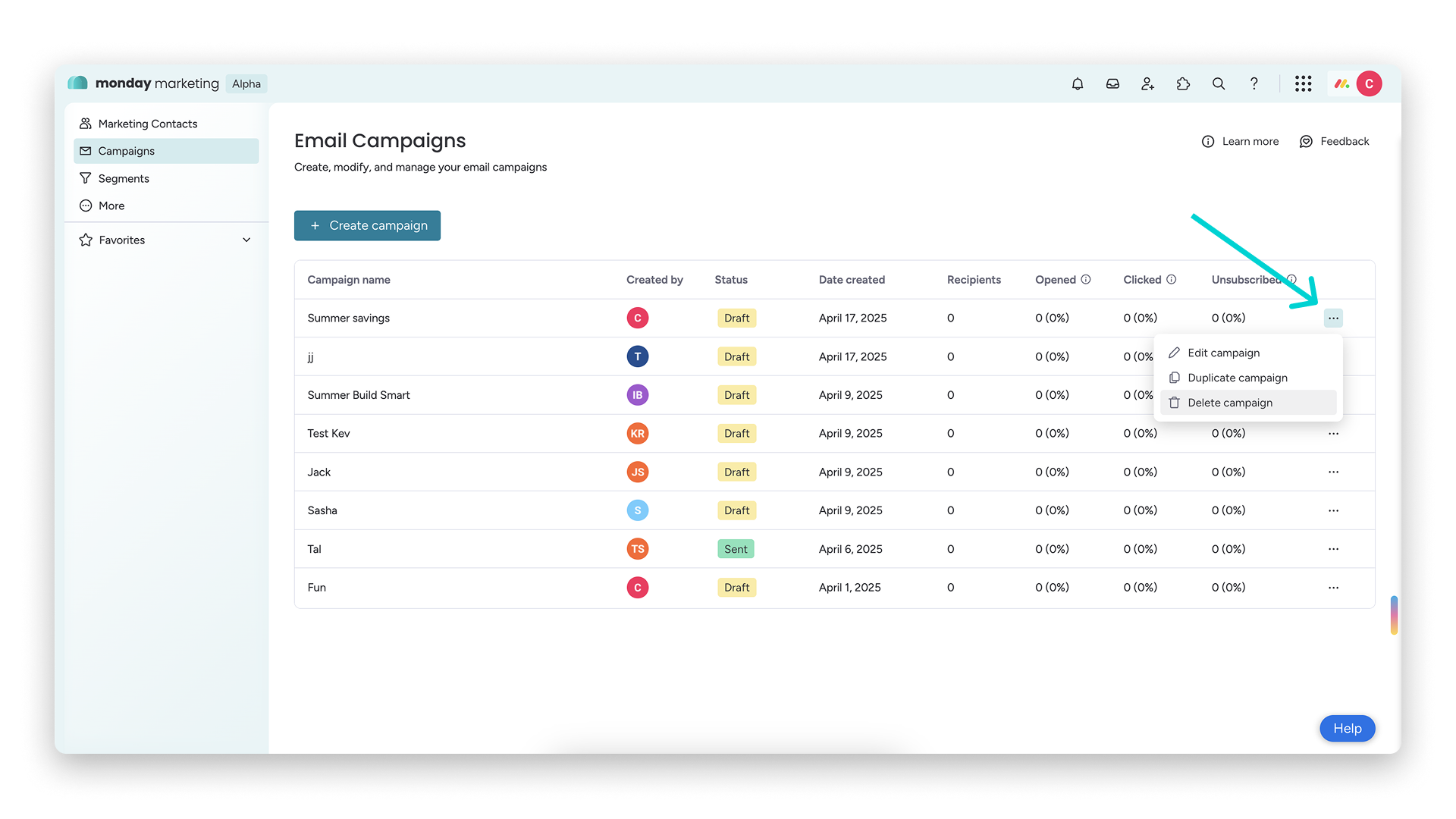Click the Created by column header
The height and width of the screenshot is (819, 1456).
[x=654, y=280]
